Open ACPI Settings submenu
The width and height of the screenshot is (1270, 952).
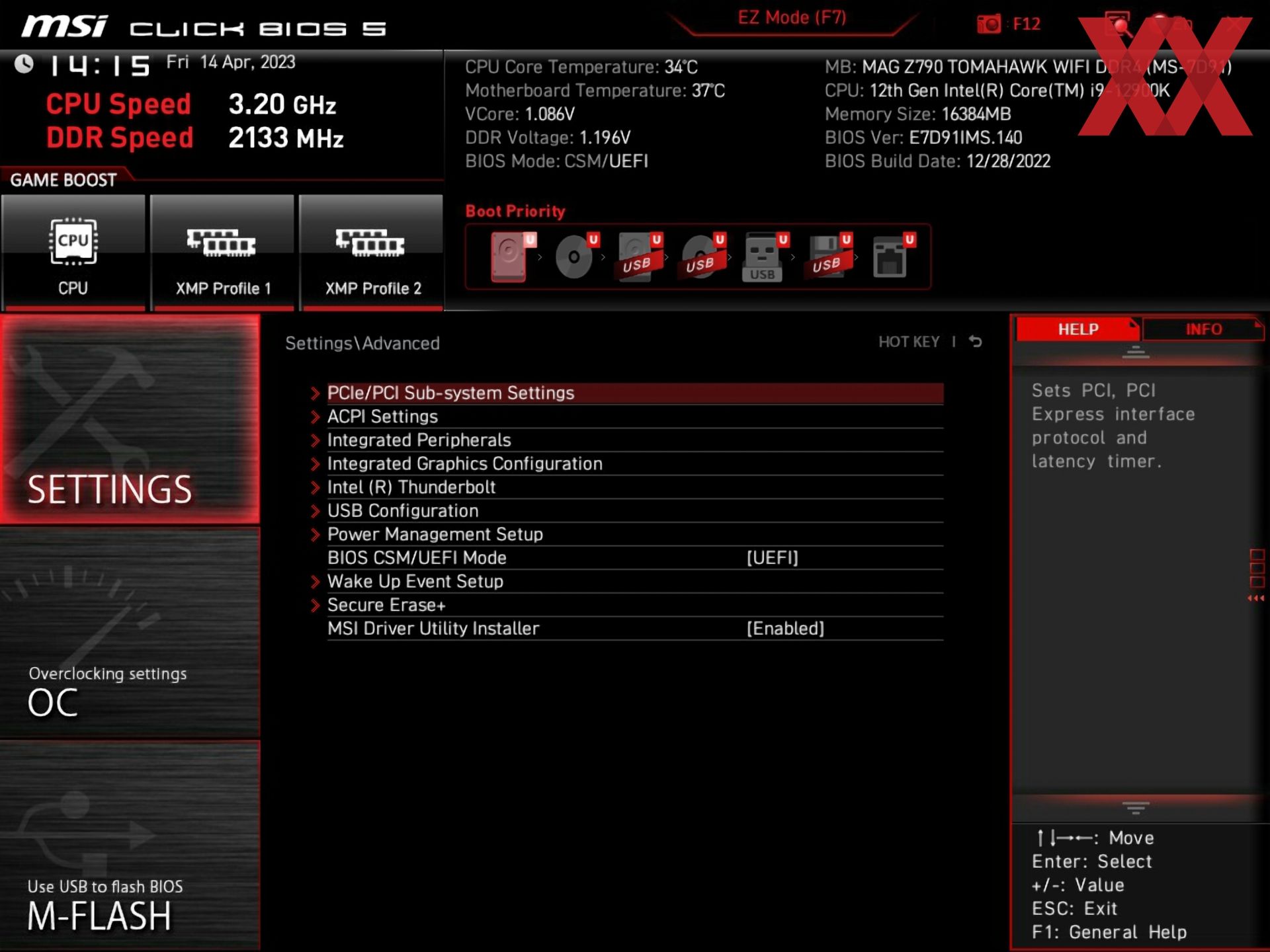(x=382, y=416)
